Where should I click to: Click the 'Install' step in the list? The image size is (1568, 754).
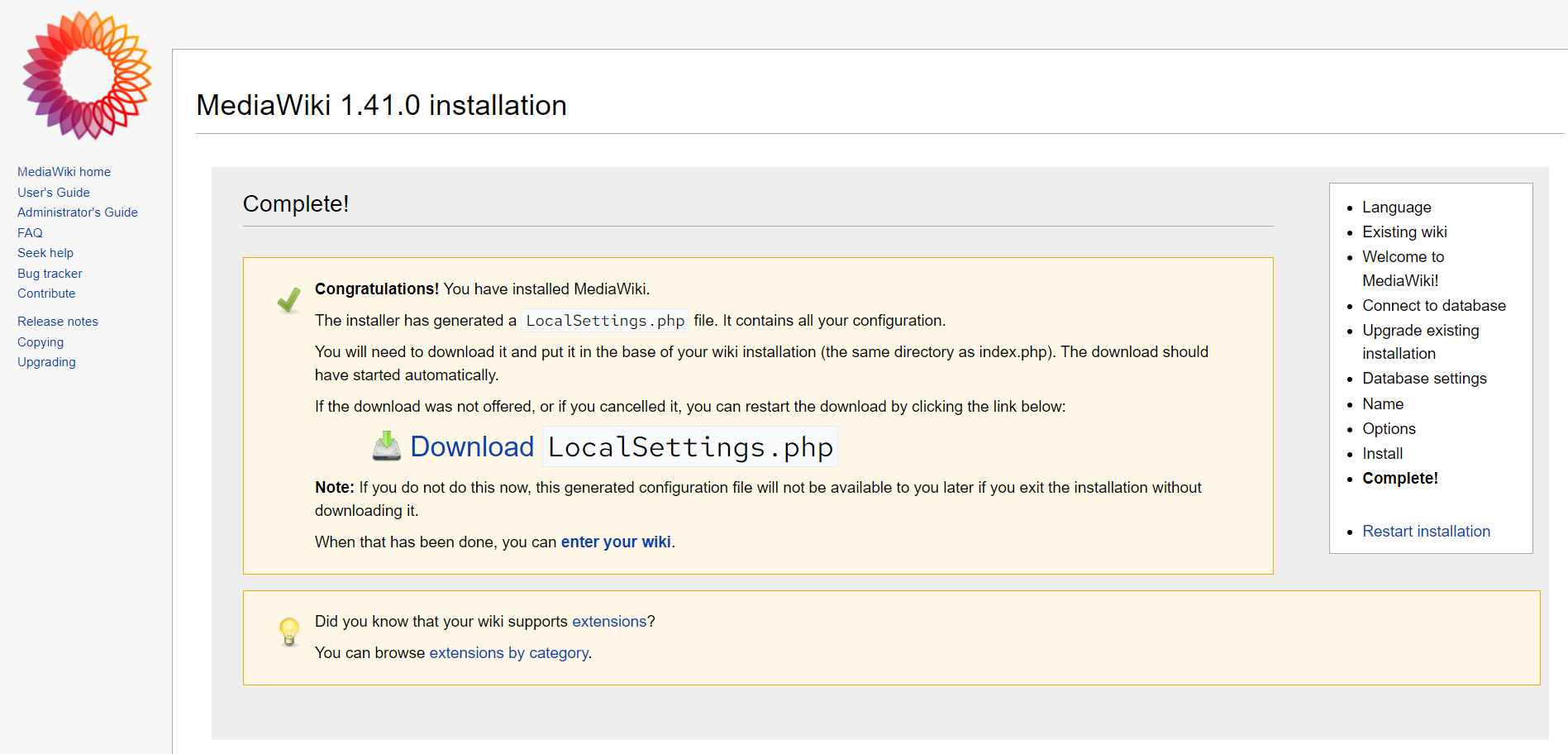click(x=1382, y=454)
